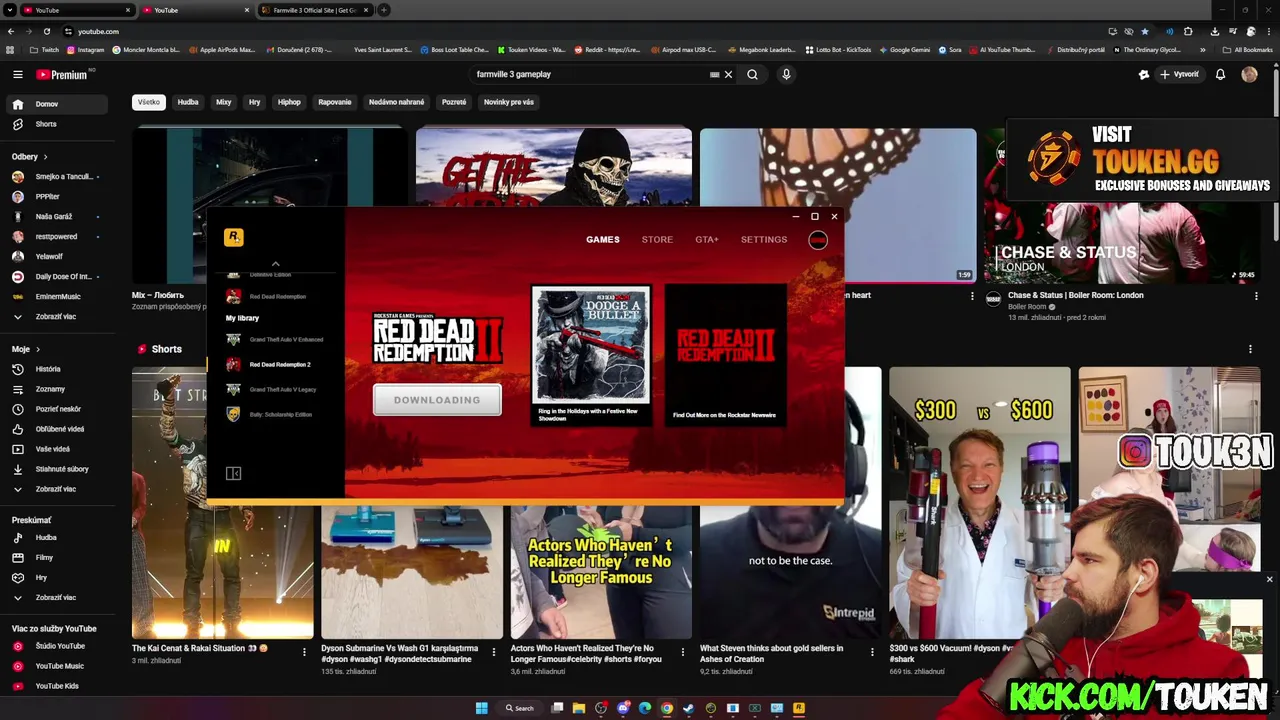
Task: Click the Chrome new tab plus button
Action: click(x=384, y=10)
